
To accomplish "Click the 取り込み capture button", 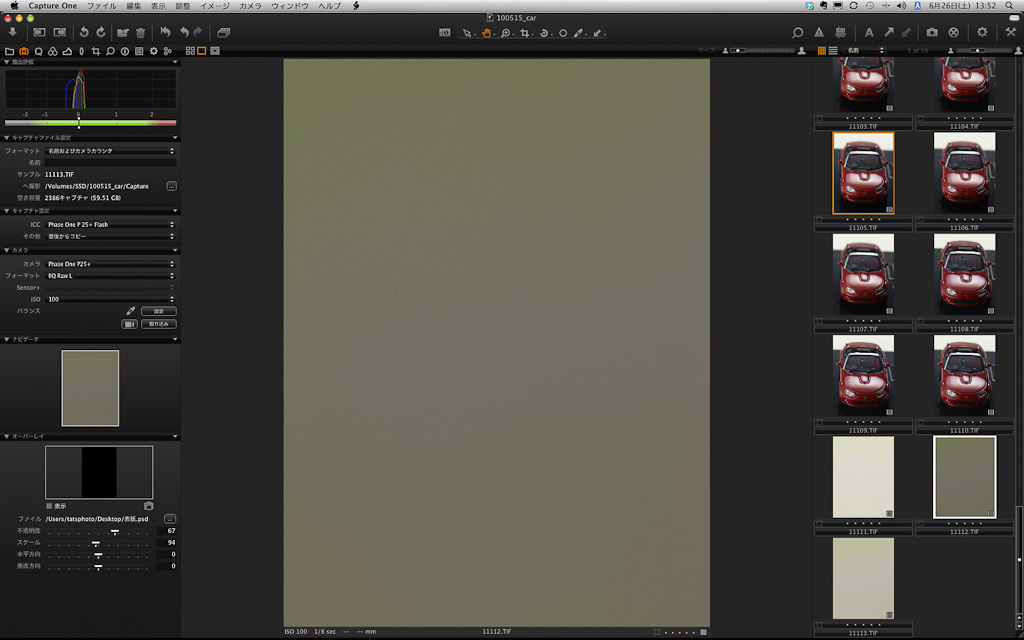I will (x=158, y=324).
